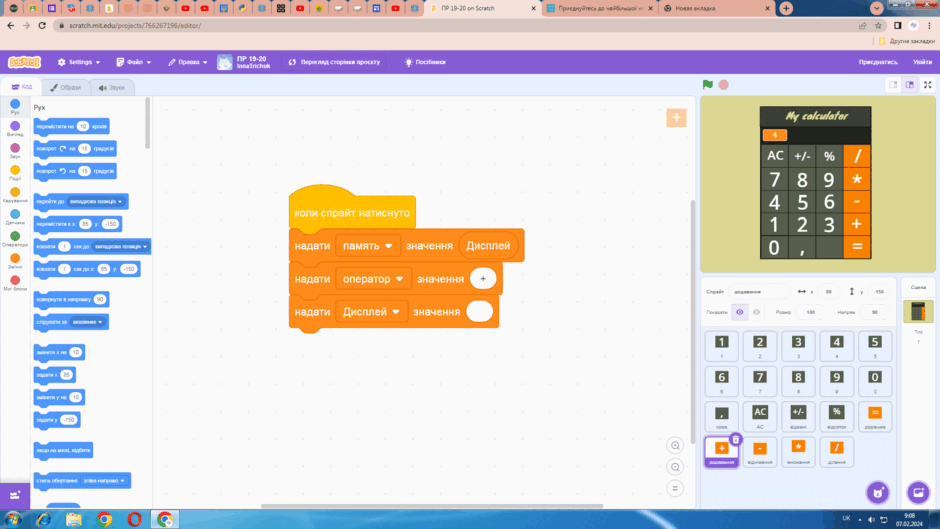Click the green flag to run project
Screen dimensions: 940x529
(707, 85)
